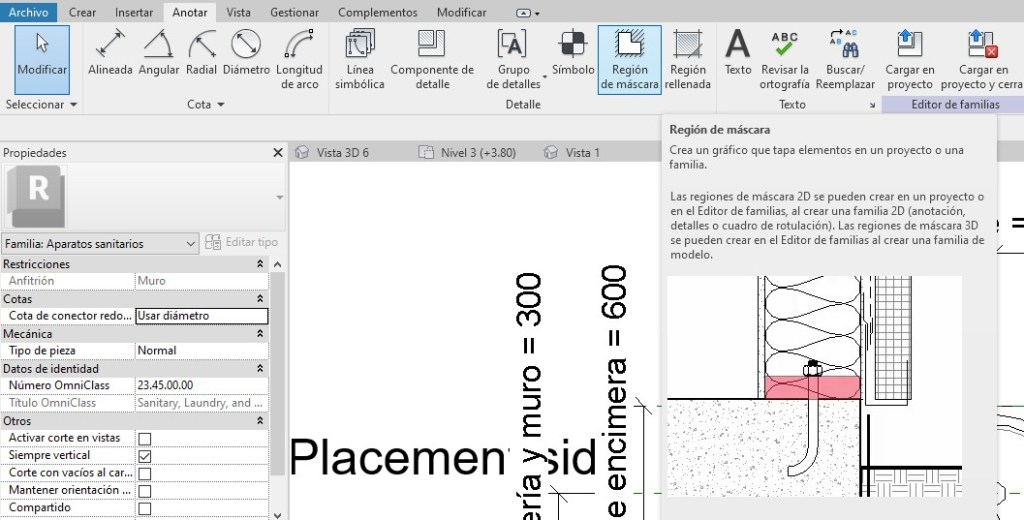Open the Familia: Aparatos sanitarios dropdown
Screen dimensions: 1024x520
coord(100,243)
